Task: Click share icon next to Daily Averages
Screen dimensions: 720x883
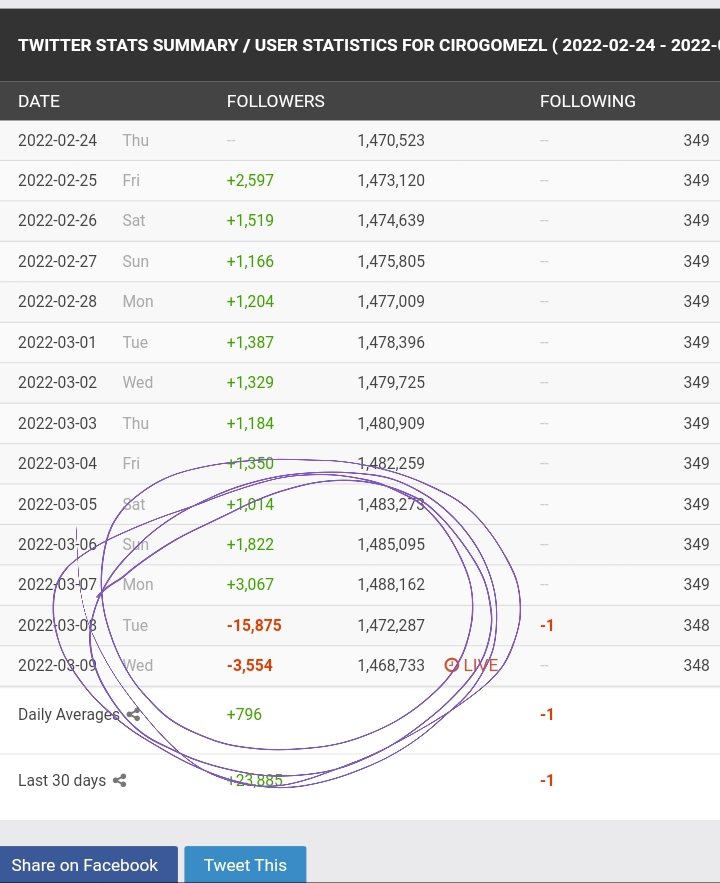Action: (133, 715)
